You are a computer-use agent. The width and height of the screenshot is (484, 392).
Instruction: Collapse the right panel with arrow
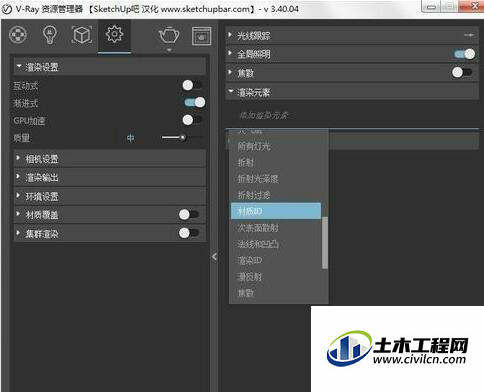tap(214, 256)
